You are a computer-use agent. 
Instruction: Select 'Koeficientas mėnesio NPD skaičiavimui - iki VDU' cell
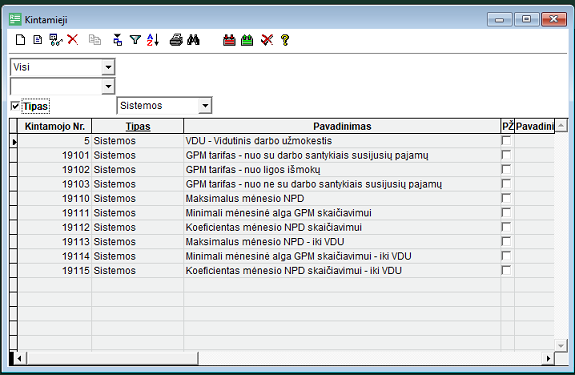click(342, 271)
